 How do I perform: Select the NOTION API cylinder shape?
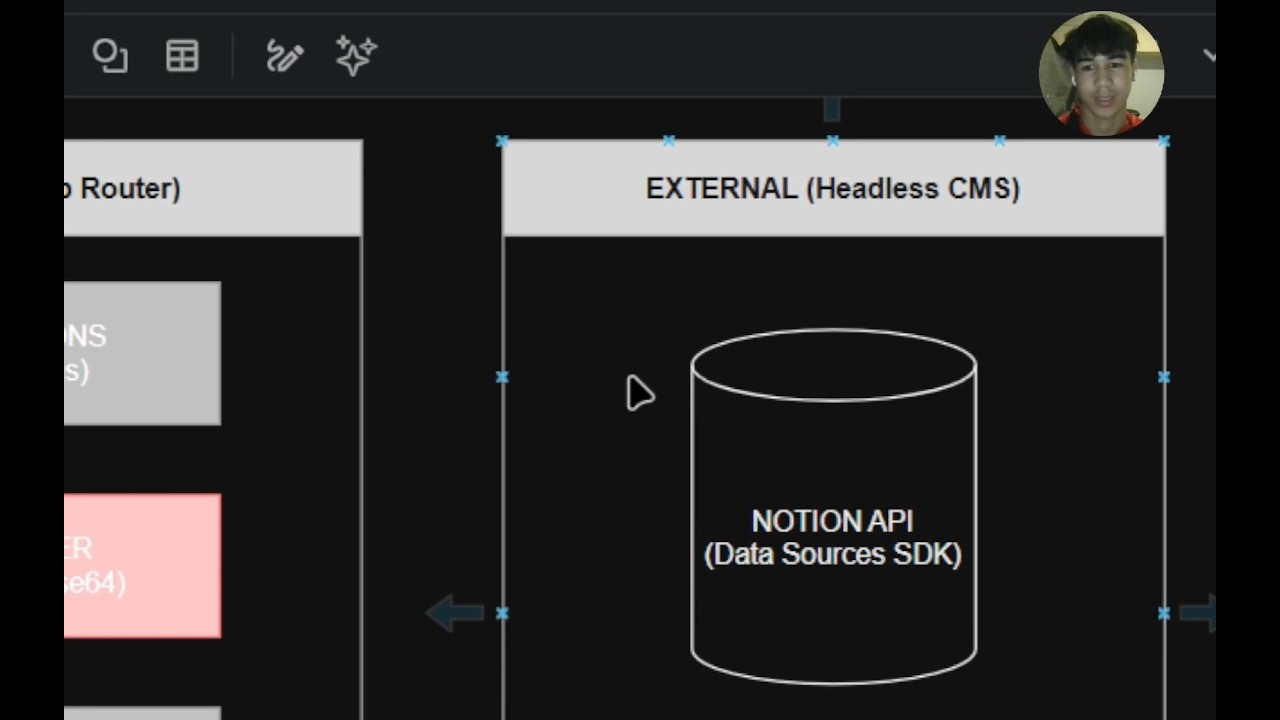coord(833,507)
